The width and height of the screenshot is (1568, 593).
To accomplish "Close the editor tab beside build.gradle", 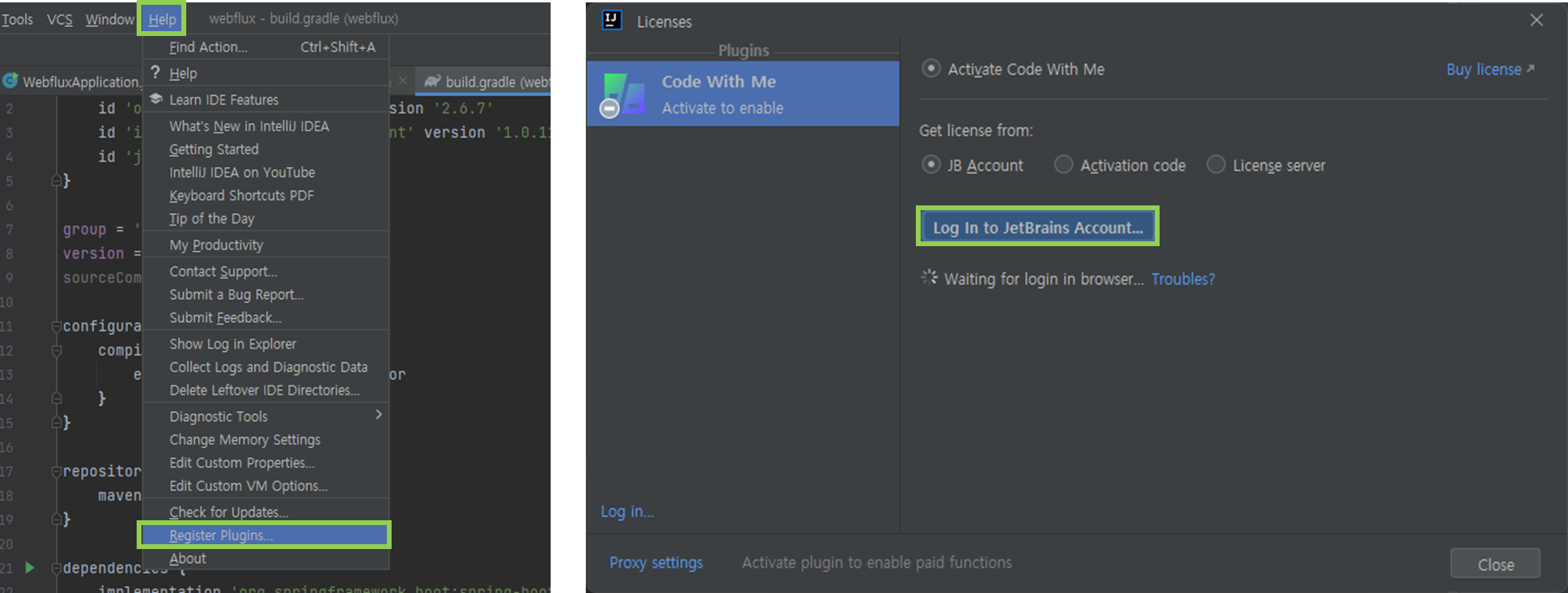I will click(x=403, y=81).
